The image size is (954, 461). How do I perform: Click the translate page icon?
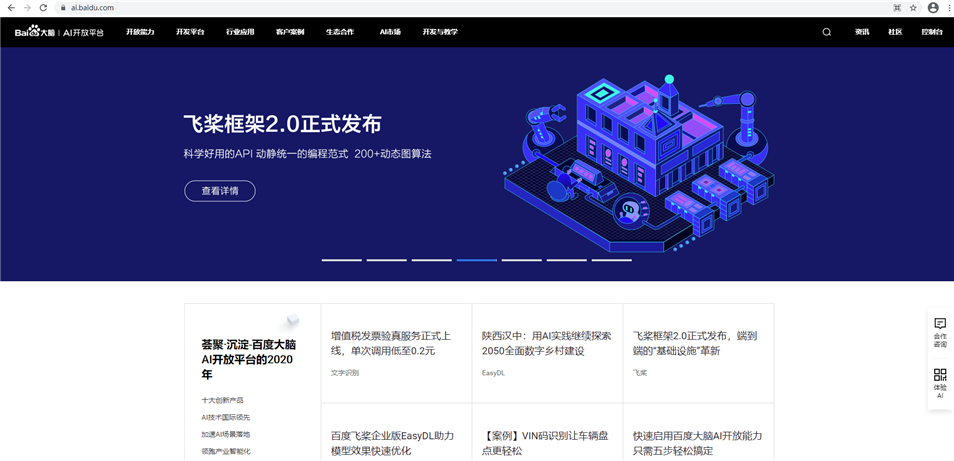pyautogui.click(x=897, y=8)
